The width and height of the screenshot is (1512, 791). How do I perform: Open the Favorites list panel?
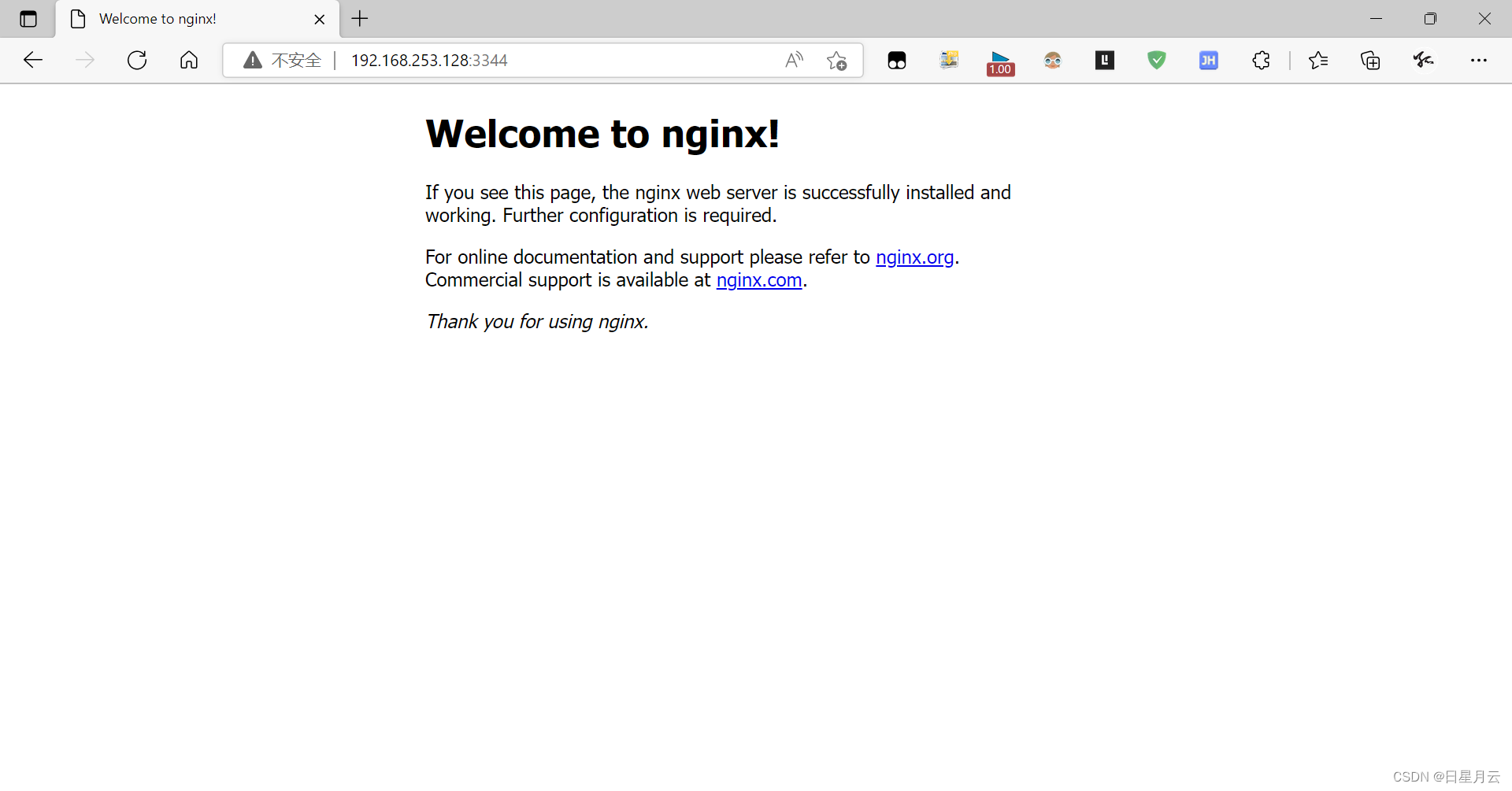pos(1319,60)
